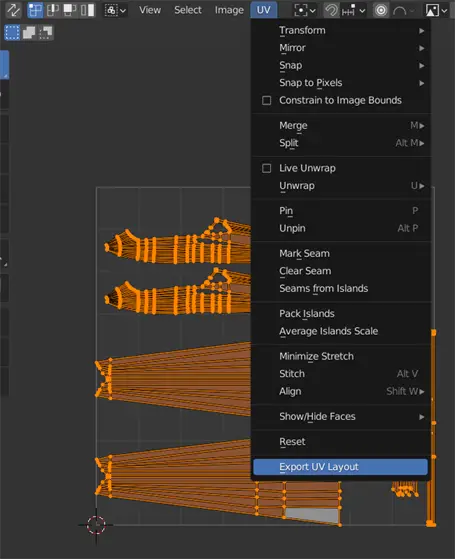The height and width of the screenshot is (559, 455).
Task: Click the 2D cursor crosshair
Action: pyautogui.click(x=96, y=525)
